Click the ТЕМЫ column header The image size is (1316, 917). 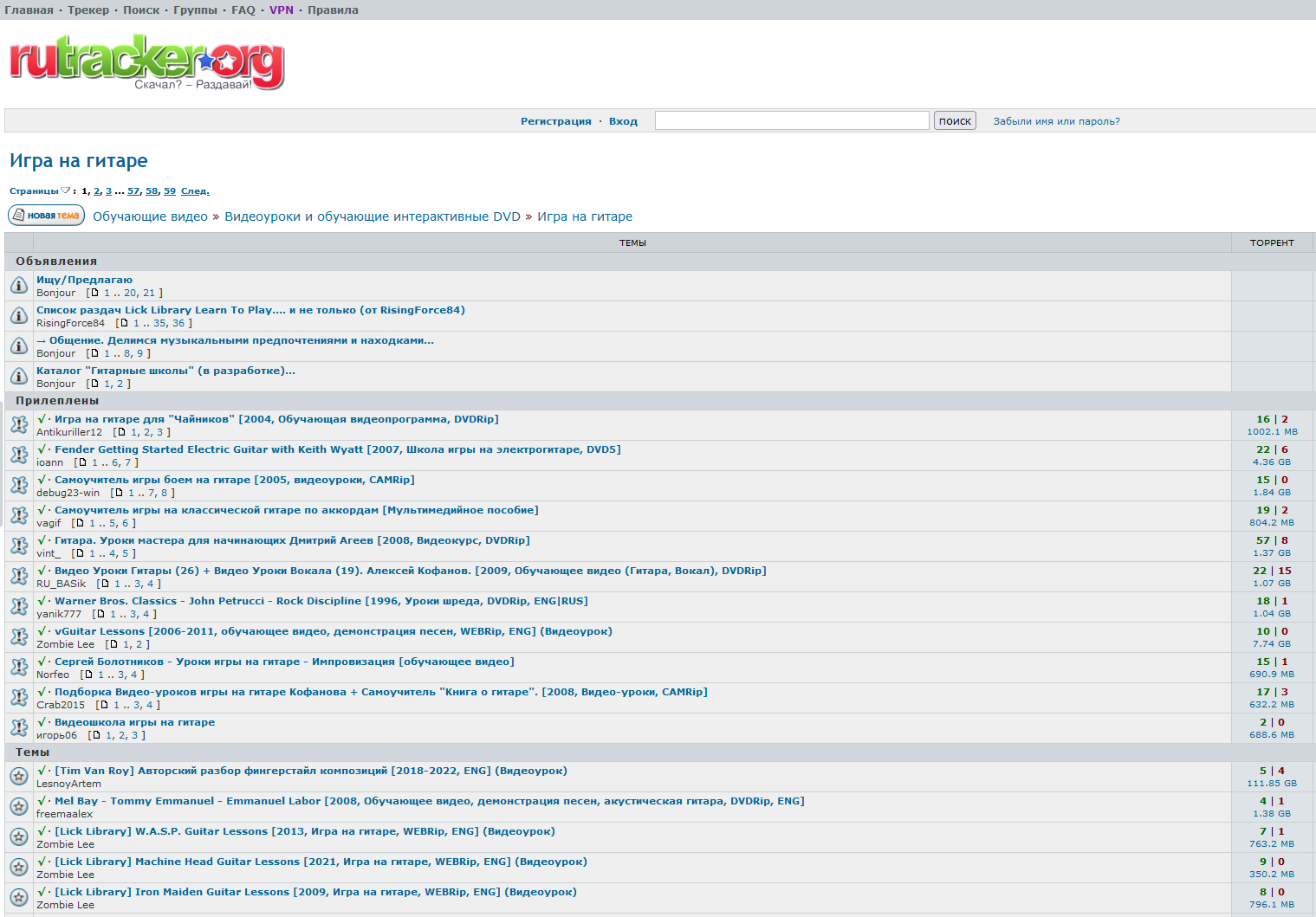632,243
